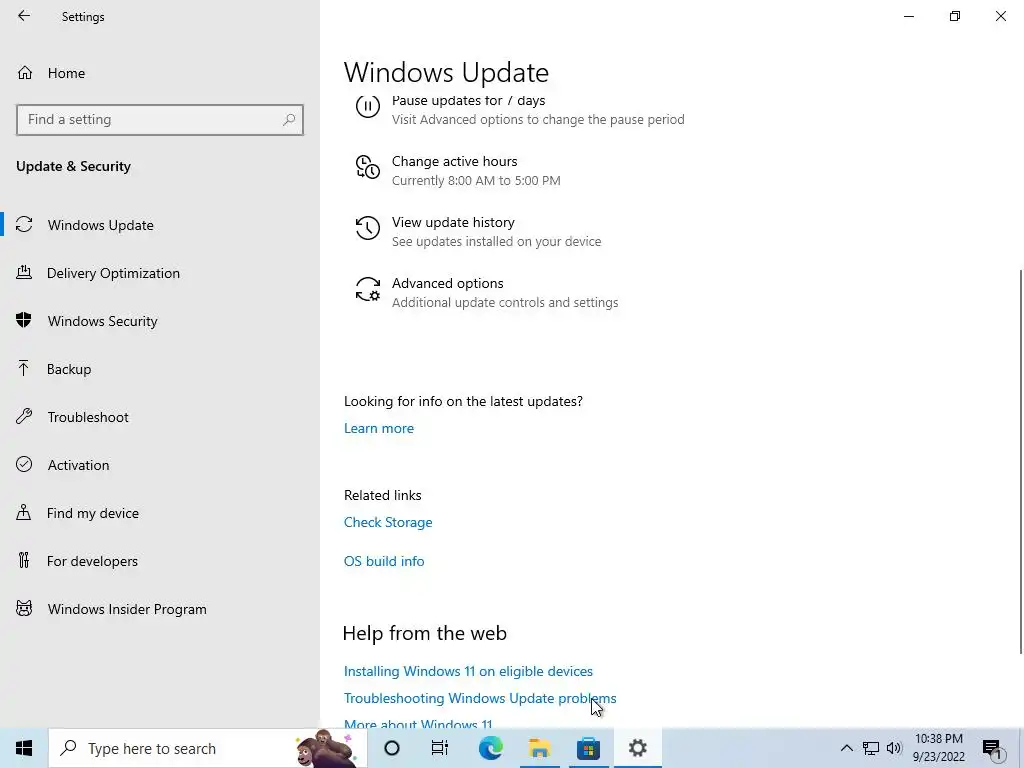Launch Microsoft Edge from the taskbar
This screenshot has height=768, width=1024.
490,748
